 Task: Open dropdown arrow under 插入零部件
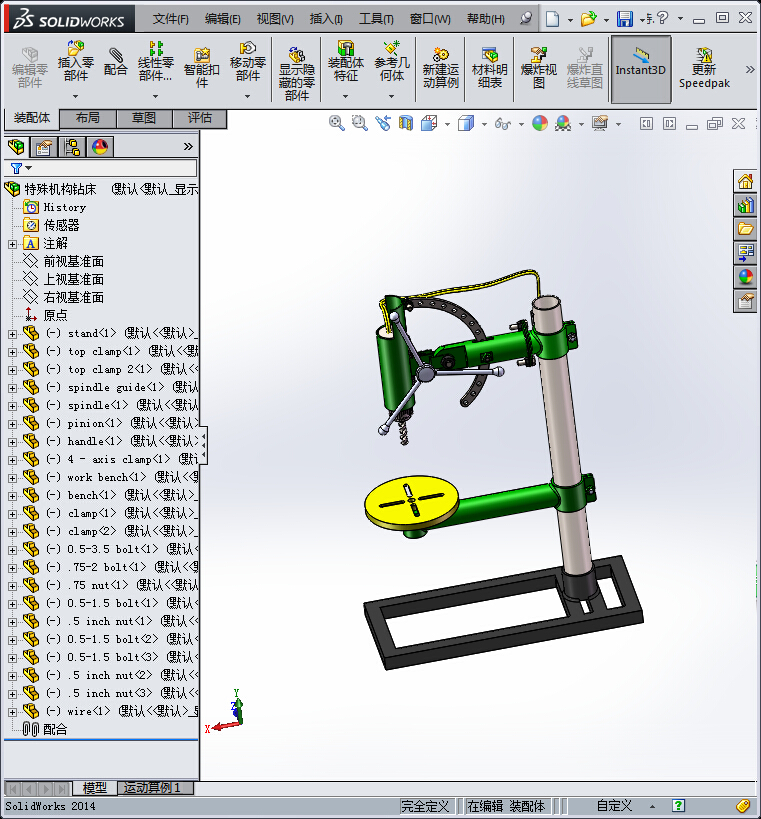pos(75,96)
